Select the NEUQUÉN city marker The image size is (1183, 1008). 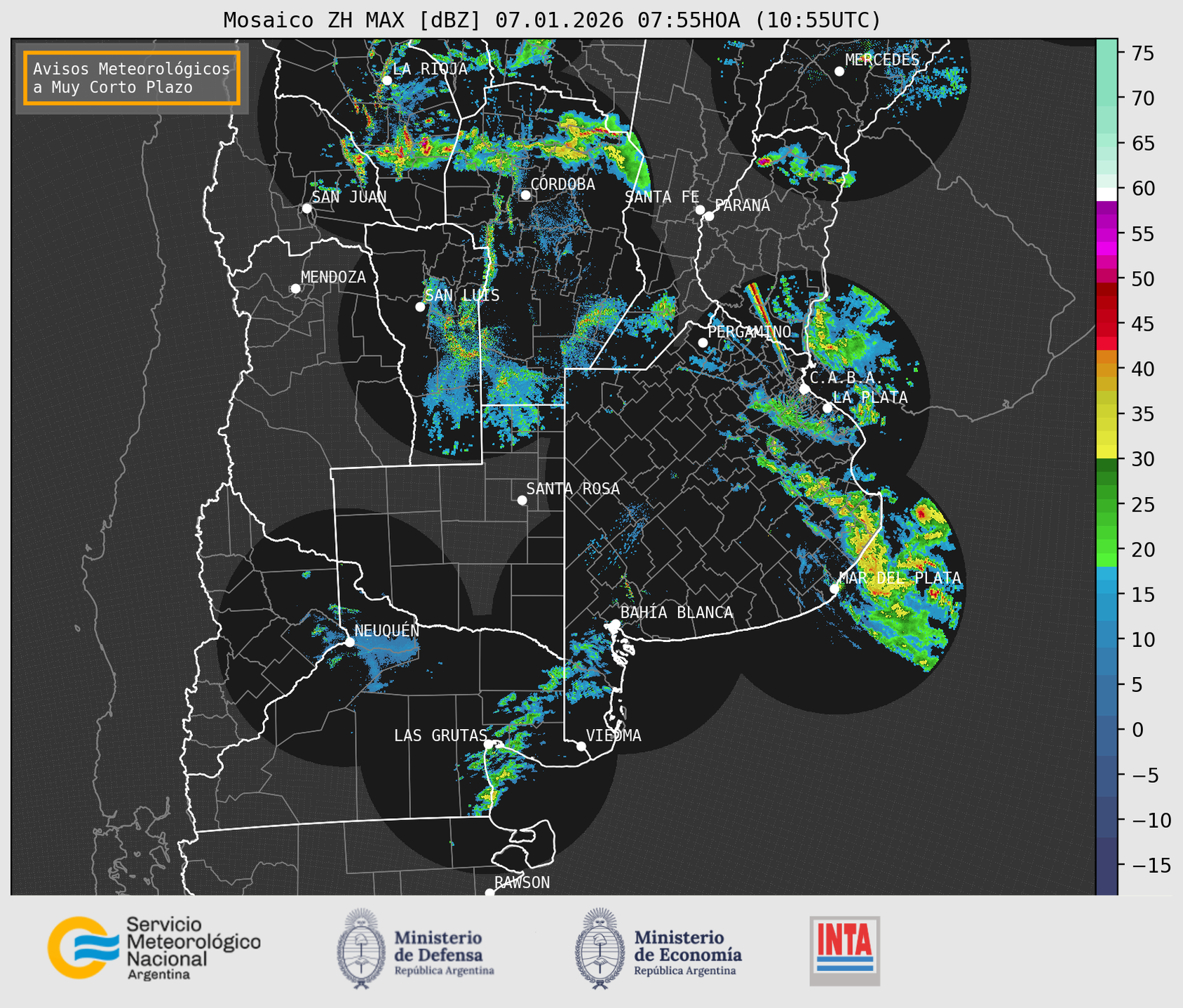pyautogui.click(x=349, y=642)
